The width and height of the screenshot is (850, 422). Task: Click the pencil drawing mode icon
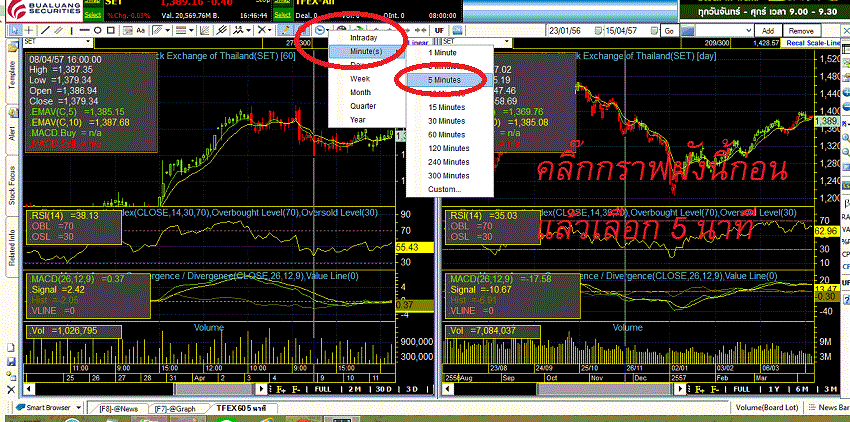tap(285, 30)
